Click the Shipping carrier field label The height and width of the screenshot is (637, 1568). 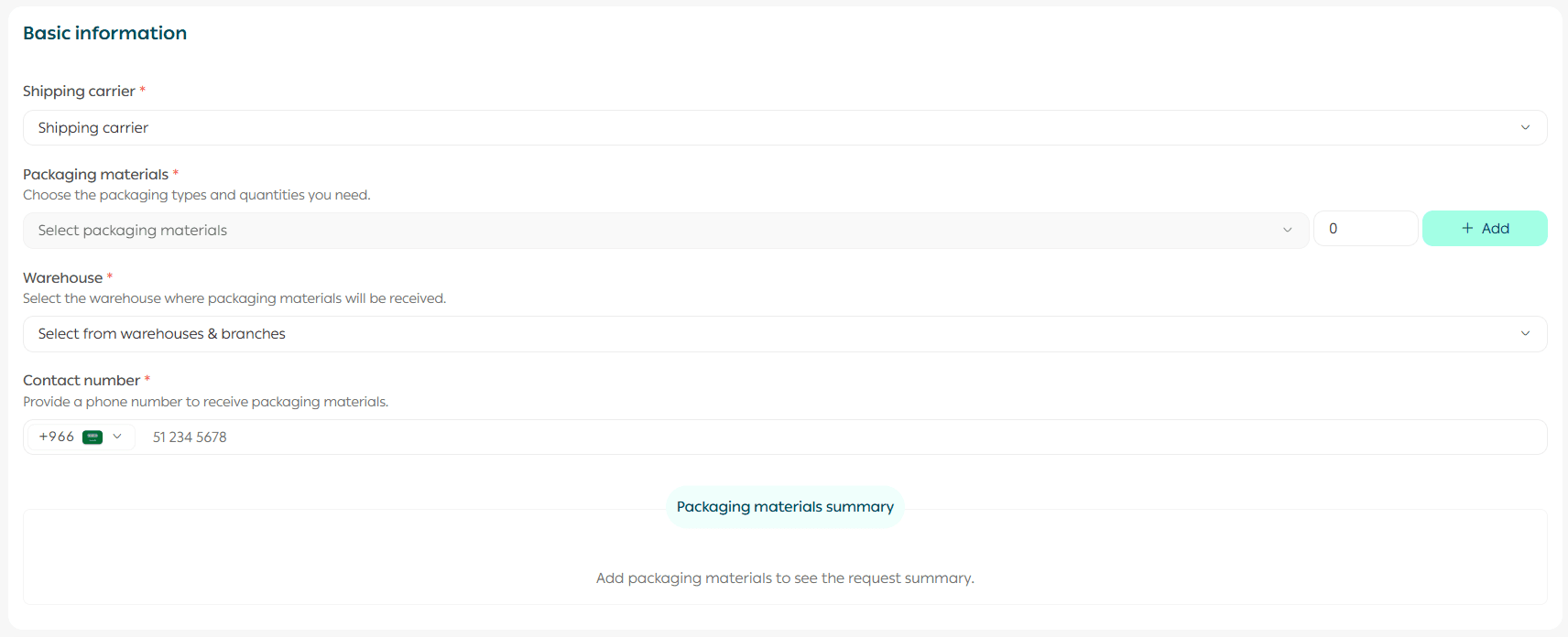[79, 92]
